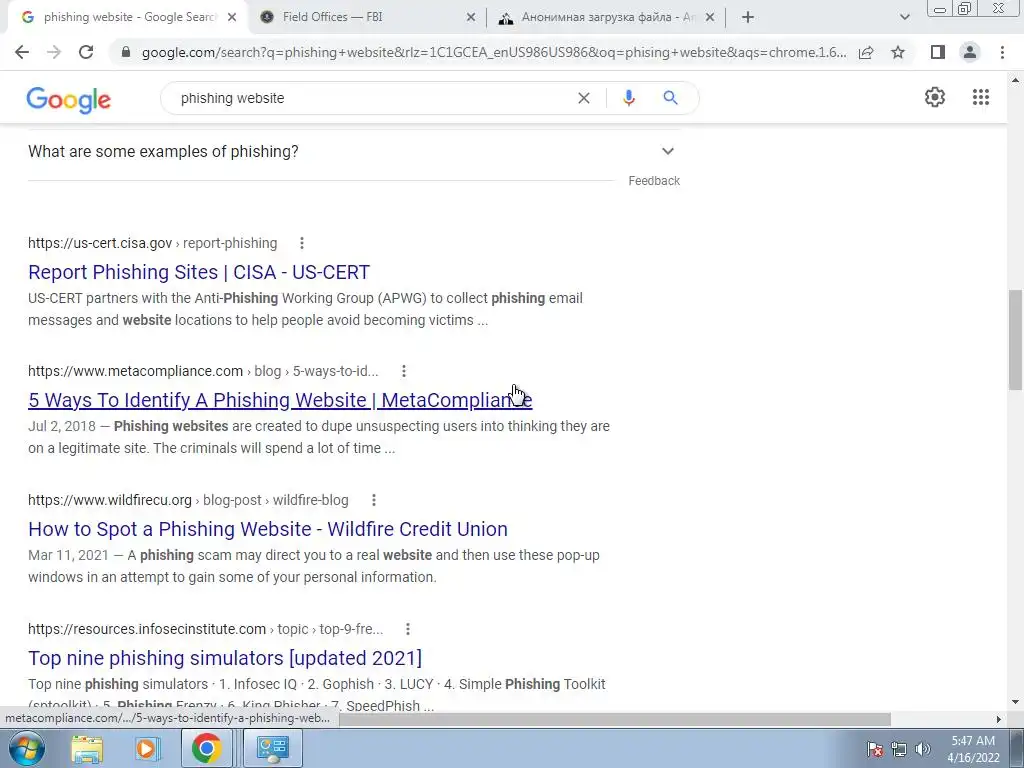Open the Chrome three-dot menu

pos(1002,52)
